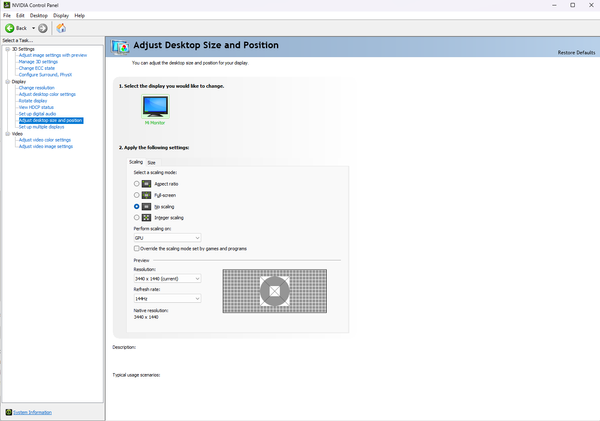The image size is (600, 421).
Task: Click the Forward arrow icon in toolbar
Action: pos(43,28)
